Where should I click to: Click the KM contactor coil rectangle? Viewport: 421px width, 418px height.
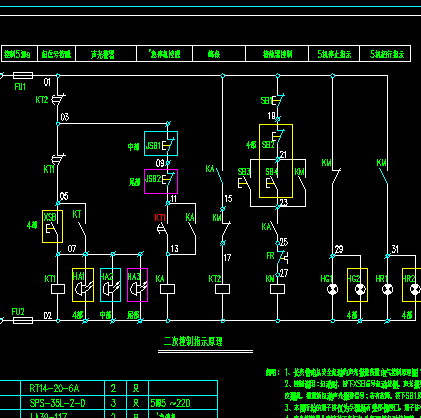click(x=277, y=289)
